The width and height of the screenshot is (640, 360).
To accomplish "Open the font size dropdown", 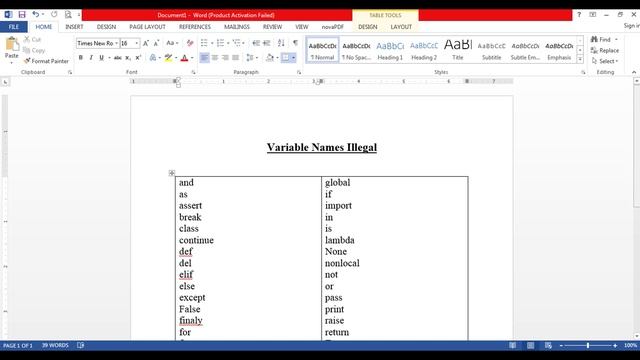I will (137, 43).
